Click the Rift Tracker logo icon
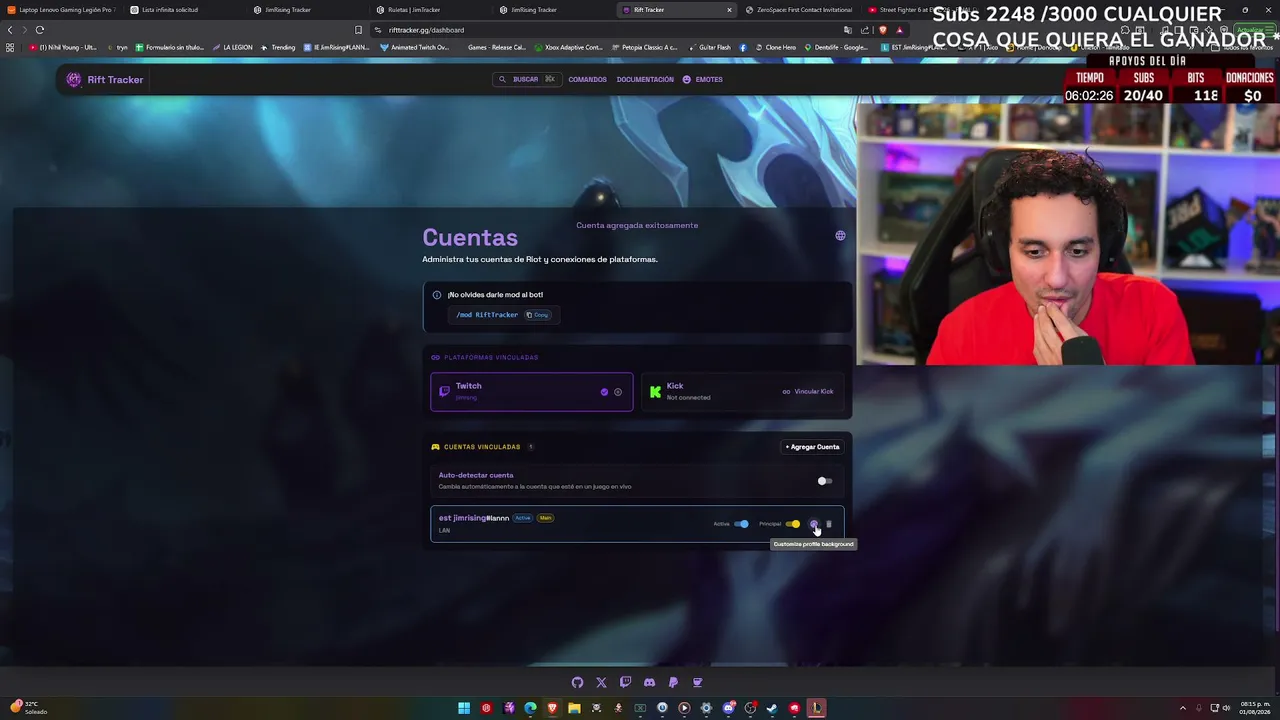1280x720 pixels. 74,80
